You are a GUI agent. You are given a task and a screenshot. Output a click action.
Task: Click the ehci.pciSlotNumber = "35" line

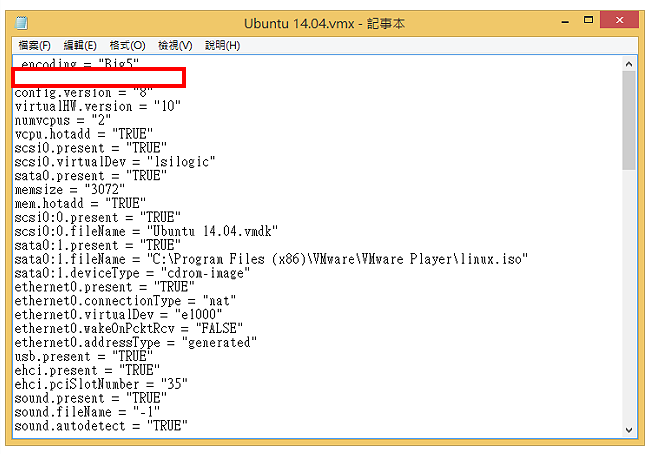click(101, 384)
